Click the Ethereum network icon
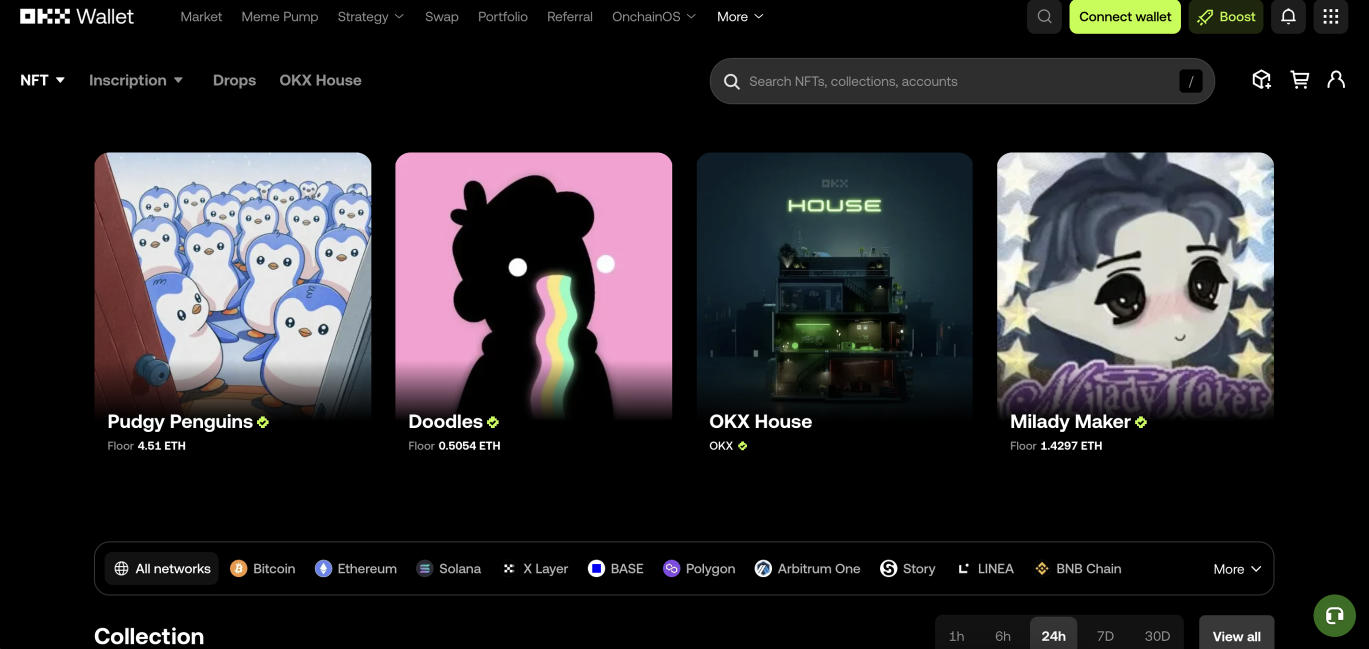Viewport: 1369px width, 649px height. [x=323, y=568]
